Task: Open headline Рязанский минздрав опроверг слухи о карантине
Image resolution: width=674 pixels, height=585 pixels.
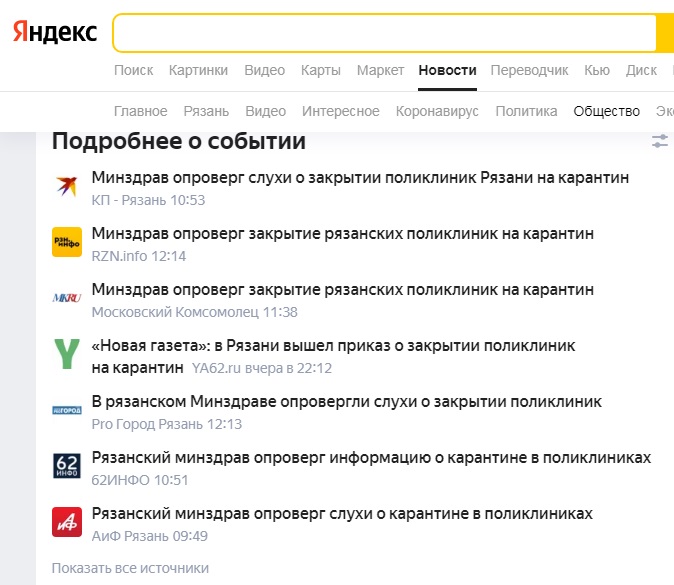Action: (x=342, y=513)
